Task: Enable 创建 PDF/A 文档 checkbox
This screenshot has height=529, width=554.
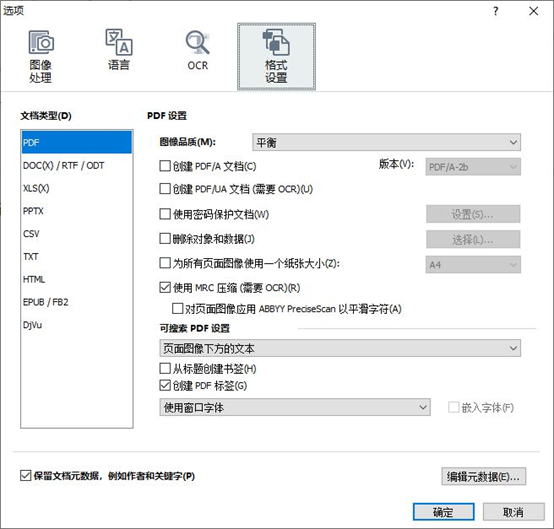Action: click(x=165, y=166)
